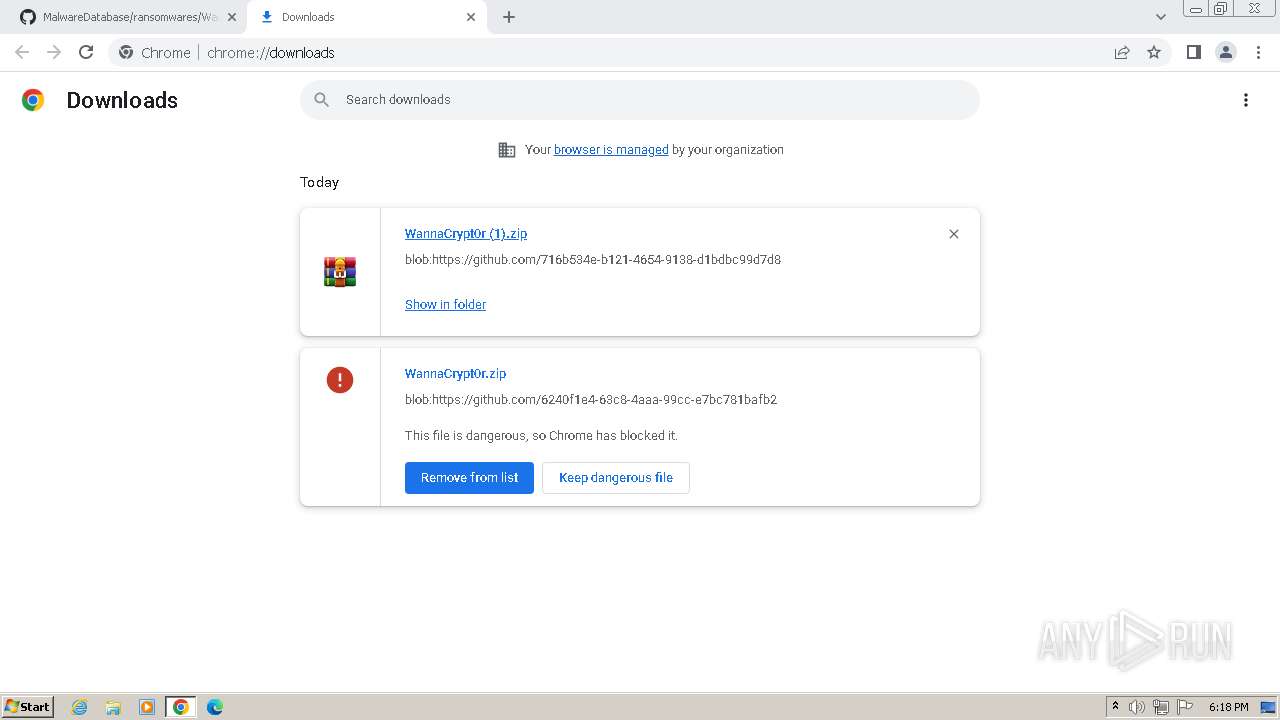The image size is (1280, 720).
Task: Launch Internet Explorer from taskbar
Action: tap(80, 707)
